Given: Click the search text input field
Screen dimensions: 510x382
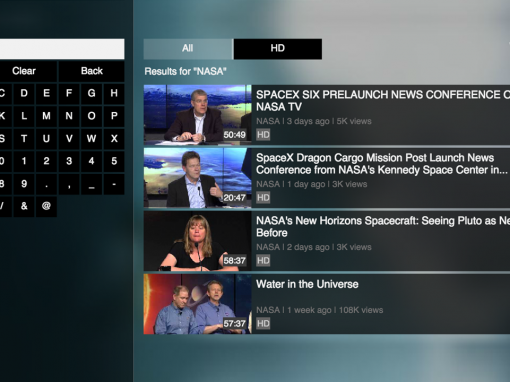Looking at the screenshot, I should [62, 49].
